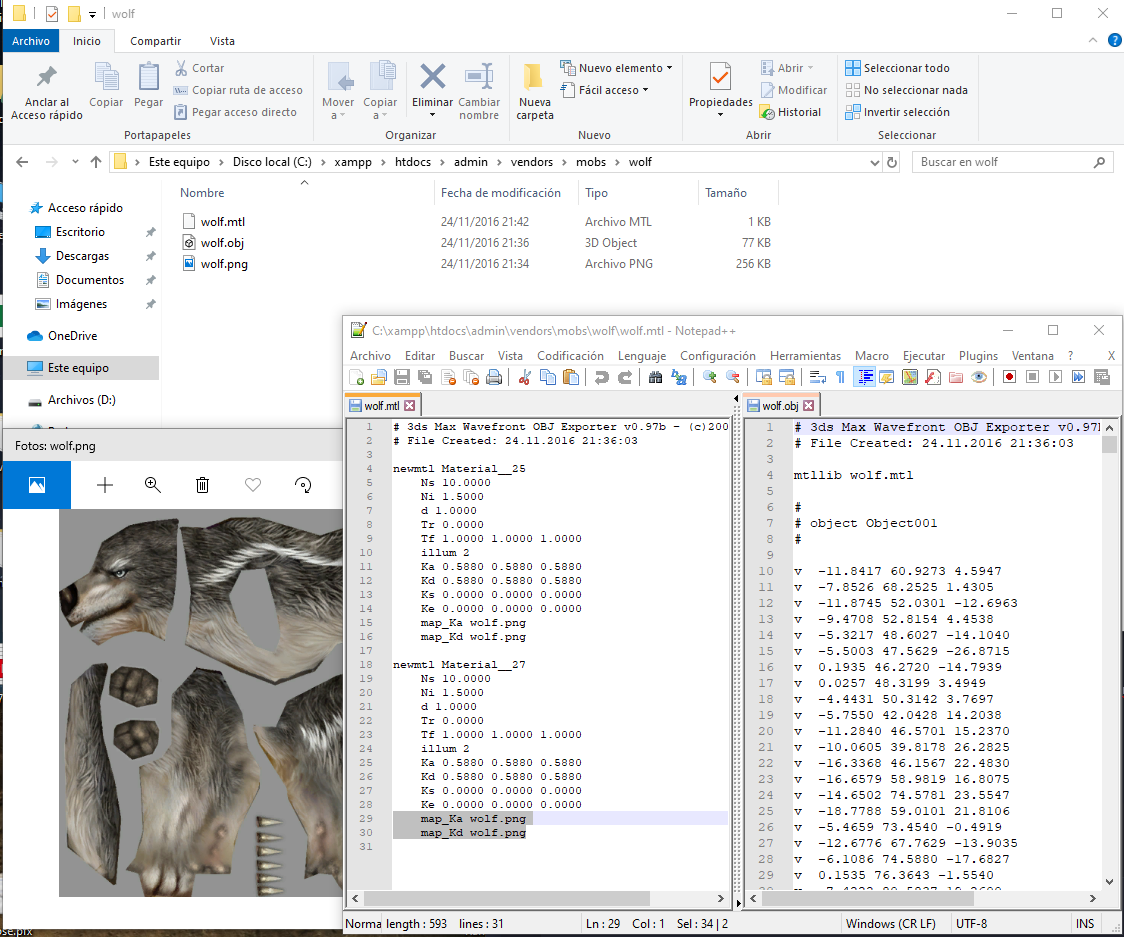The width and height of the screenshot is (1124, 937).
Task: Switch to the wolf.obj tab
Action: coord(783,405)
